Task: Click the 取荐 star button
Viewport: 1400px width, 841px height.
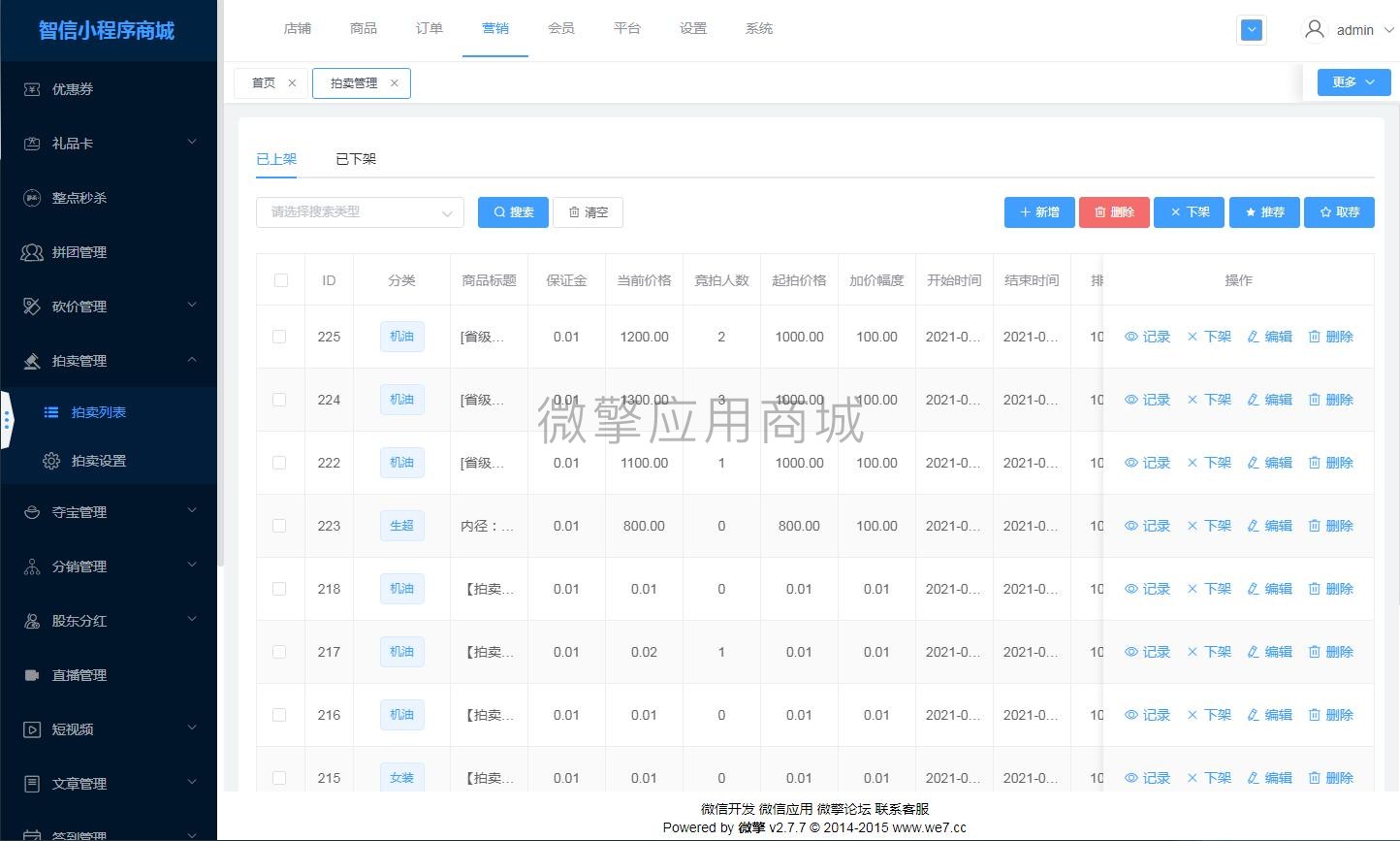Action: point(1339,212)
